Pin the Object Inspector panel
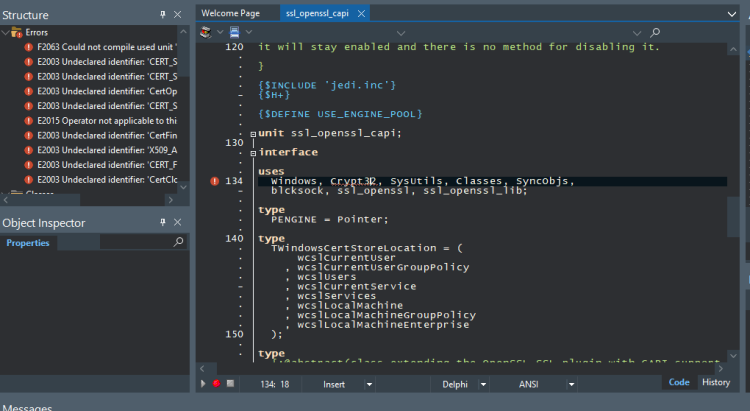Viewport: 750px width, 411px height. [163, 222]
